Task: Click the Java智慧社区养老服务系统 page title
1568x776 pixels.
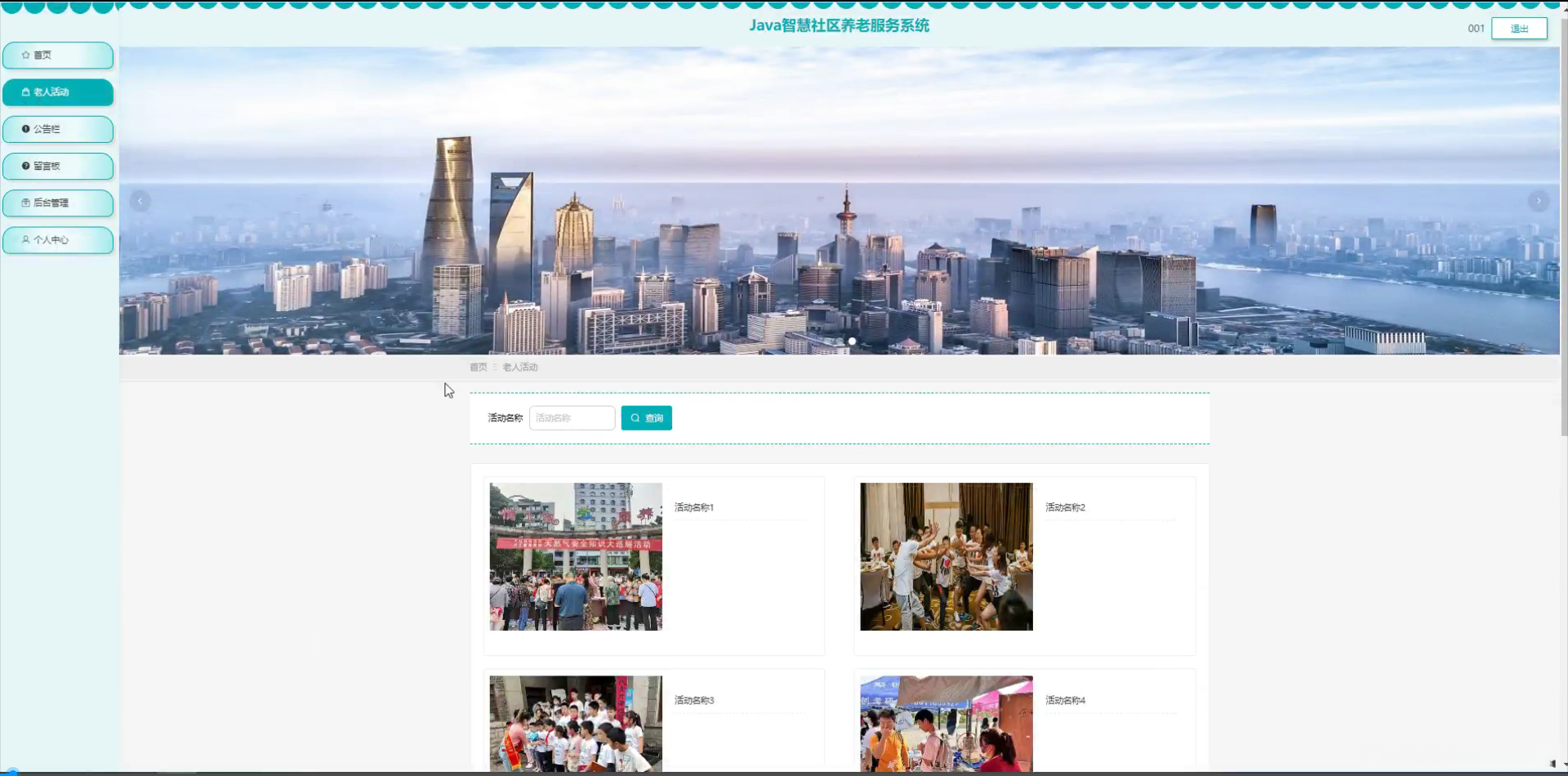Action: pyautogui.click(x=840, y=25)
